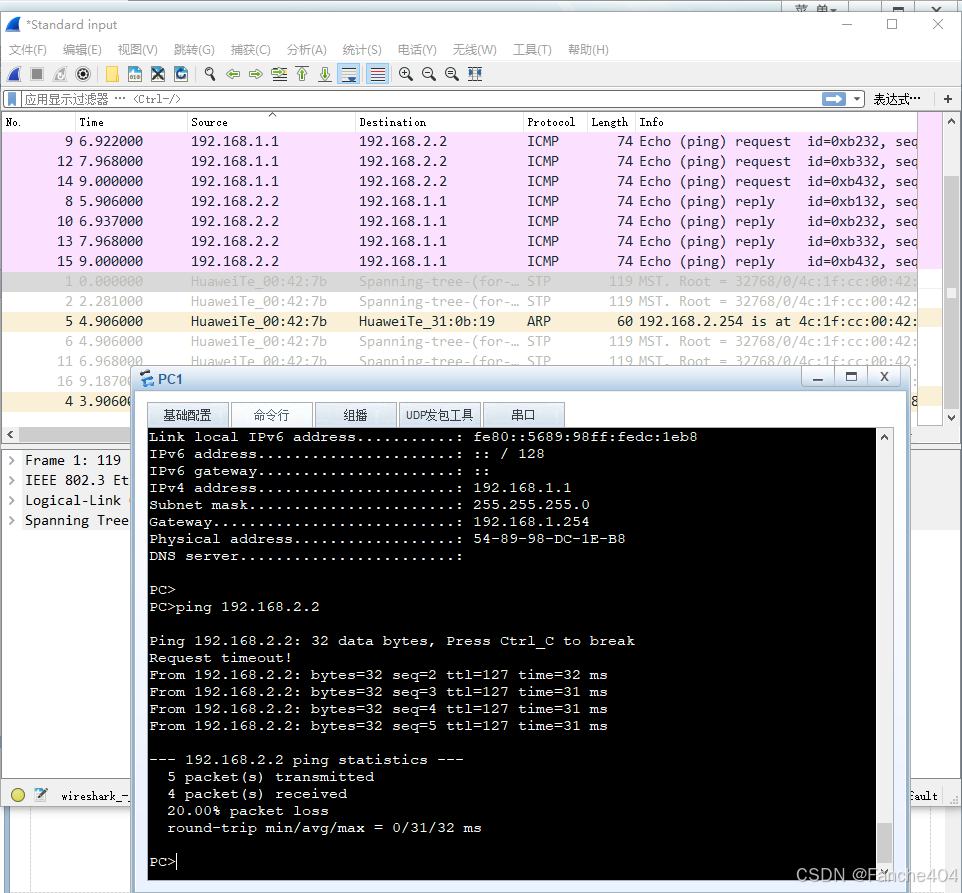
Task: Jump to last packet down-arrow icon
Action: (x=325, y=74)
